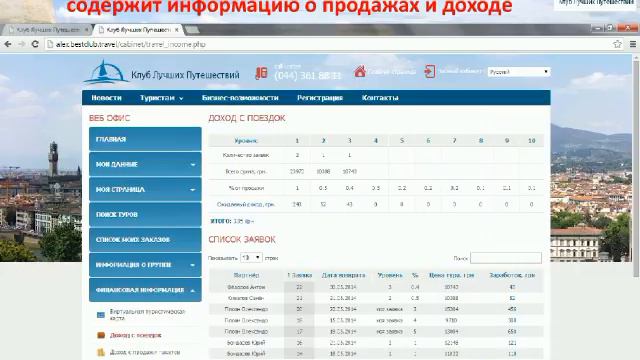Click the ДОХОД С ПОЕЗДОК heading
This screenshot has height=360, width=640.
[x=247, y=118]
